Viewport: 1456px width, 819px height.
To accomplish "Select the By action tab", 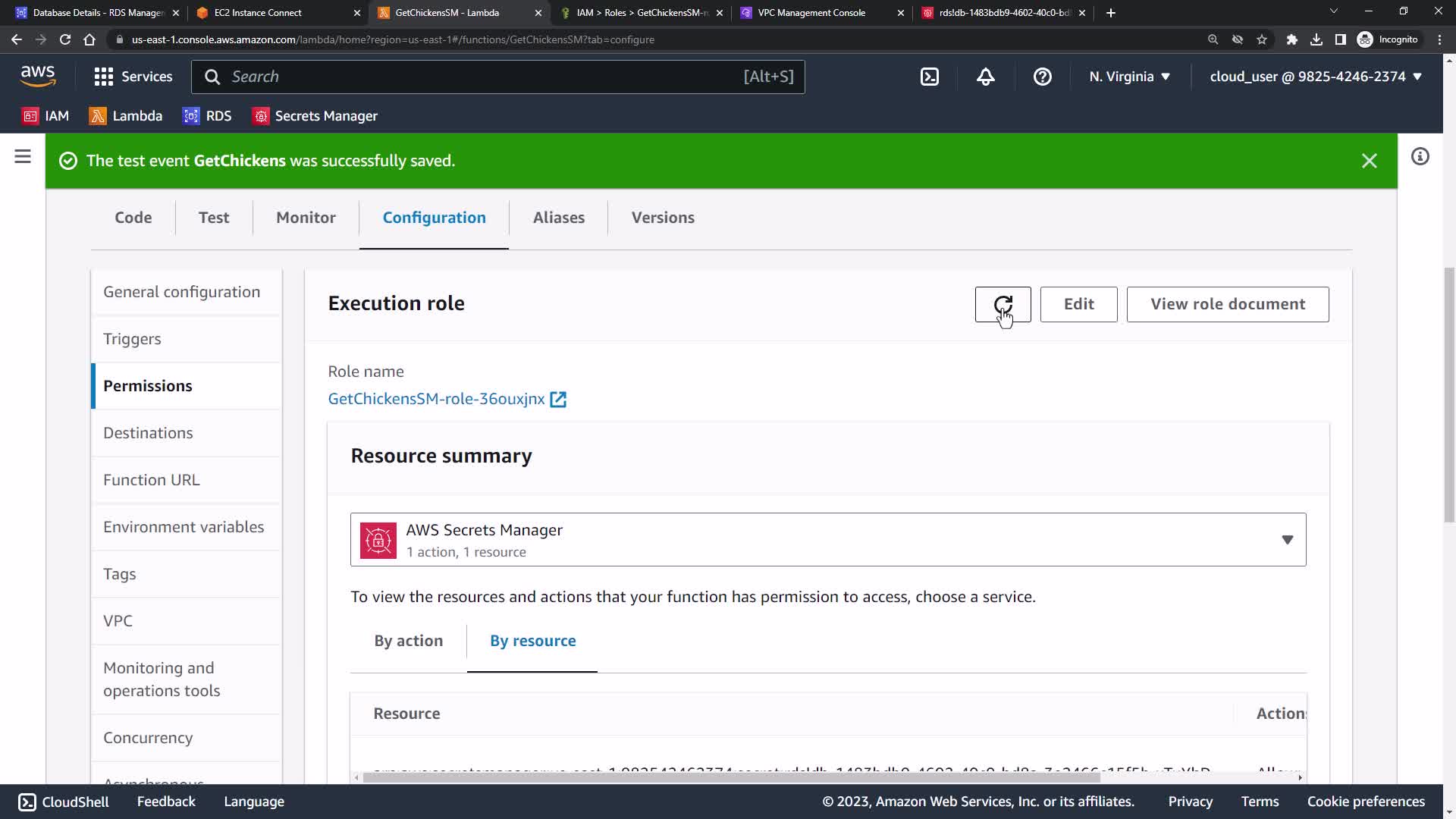I will (x=408, y=641).
